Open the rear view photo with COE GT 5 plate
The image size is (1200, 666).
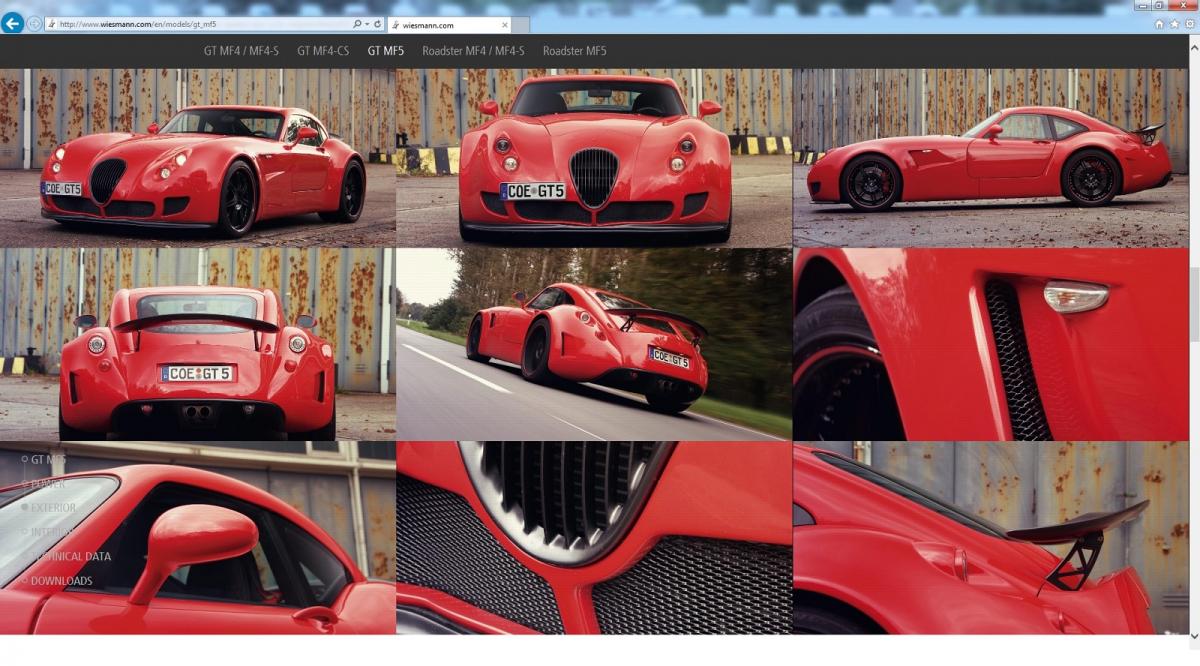[x=197, y=345]
